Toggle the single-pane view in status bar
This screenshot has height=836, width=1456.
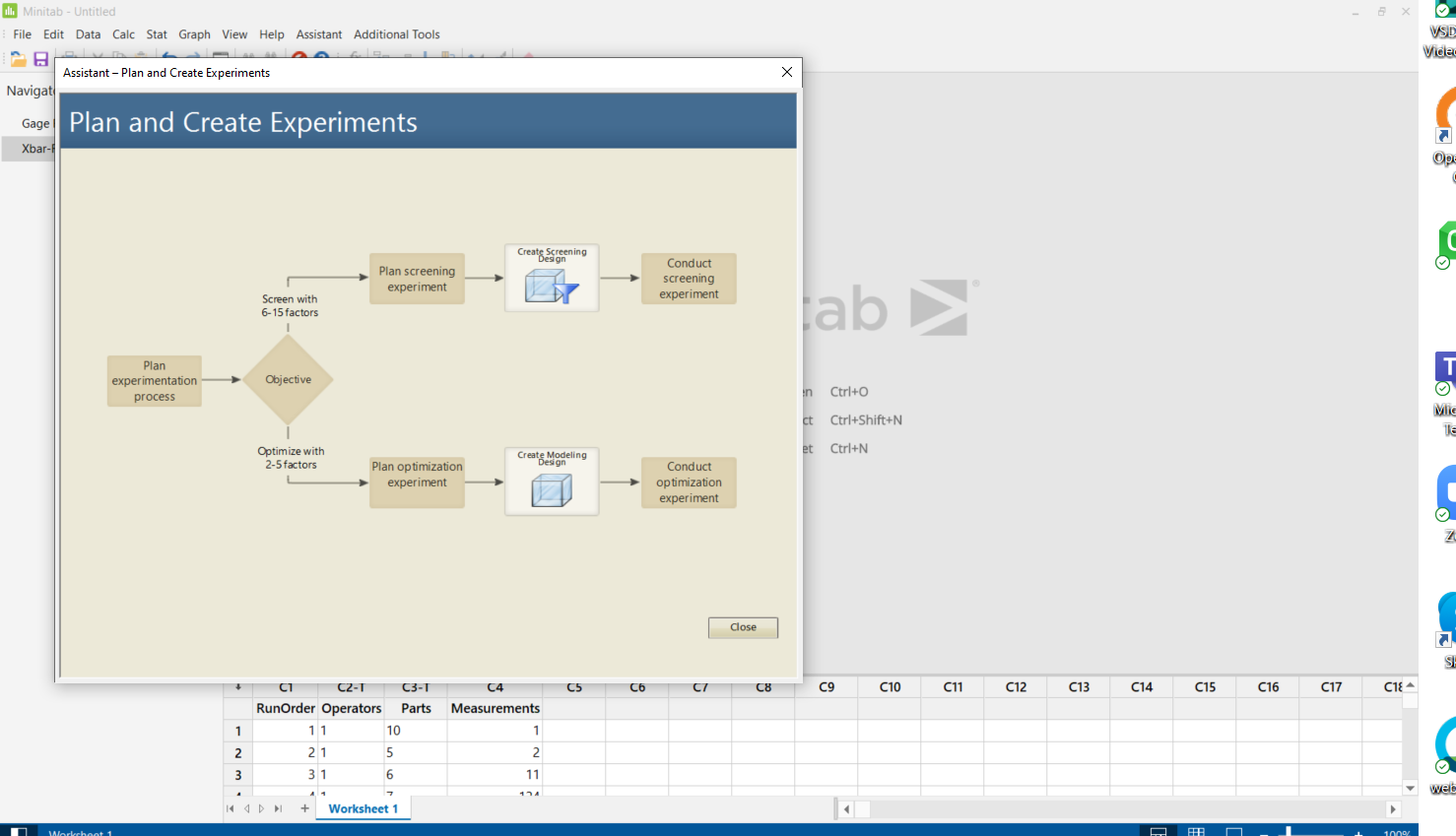click(x=1235, y=831)
